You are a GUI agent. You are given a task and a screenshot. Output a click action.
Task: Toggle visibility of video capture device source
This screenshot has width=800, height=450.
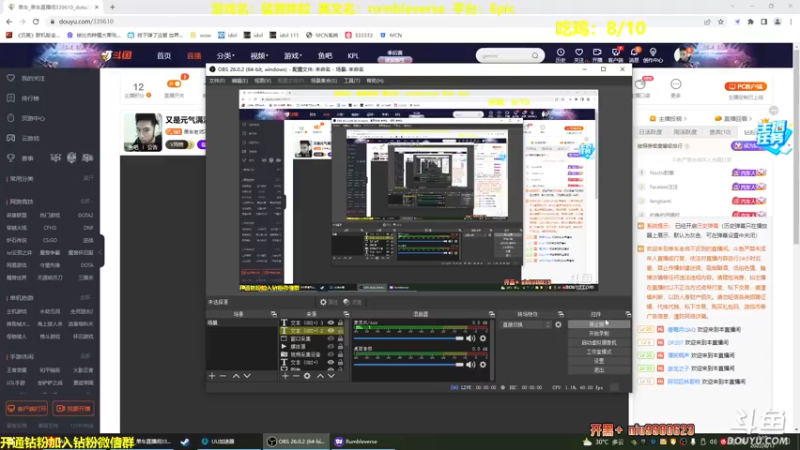(331, 354)
